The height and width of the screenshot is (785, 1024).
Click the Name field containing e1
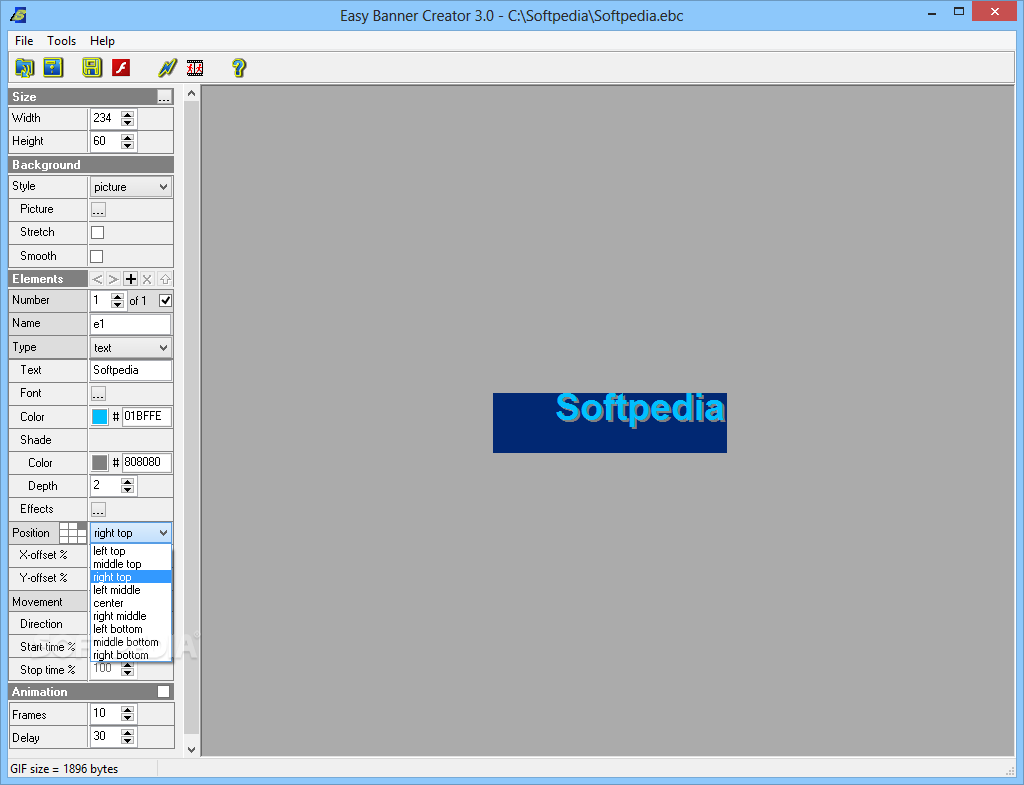131,325
